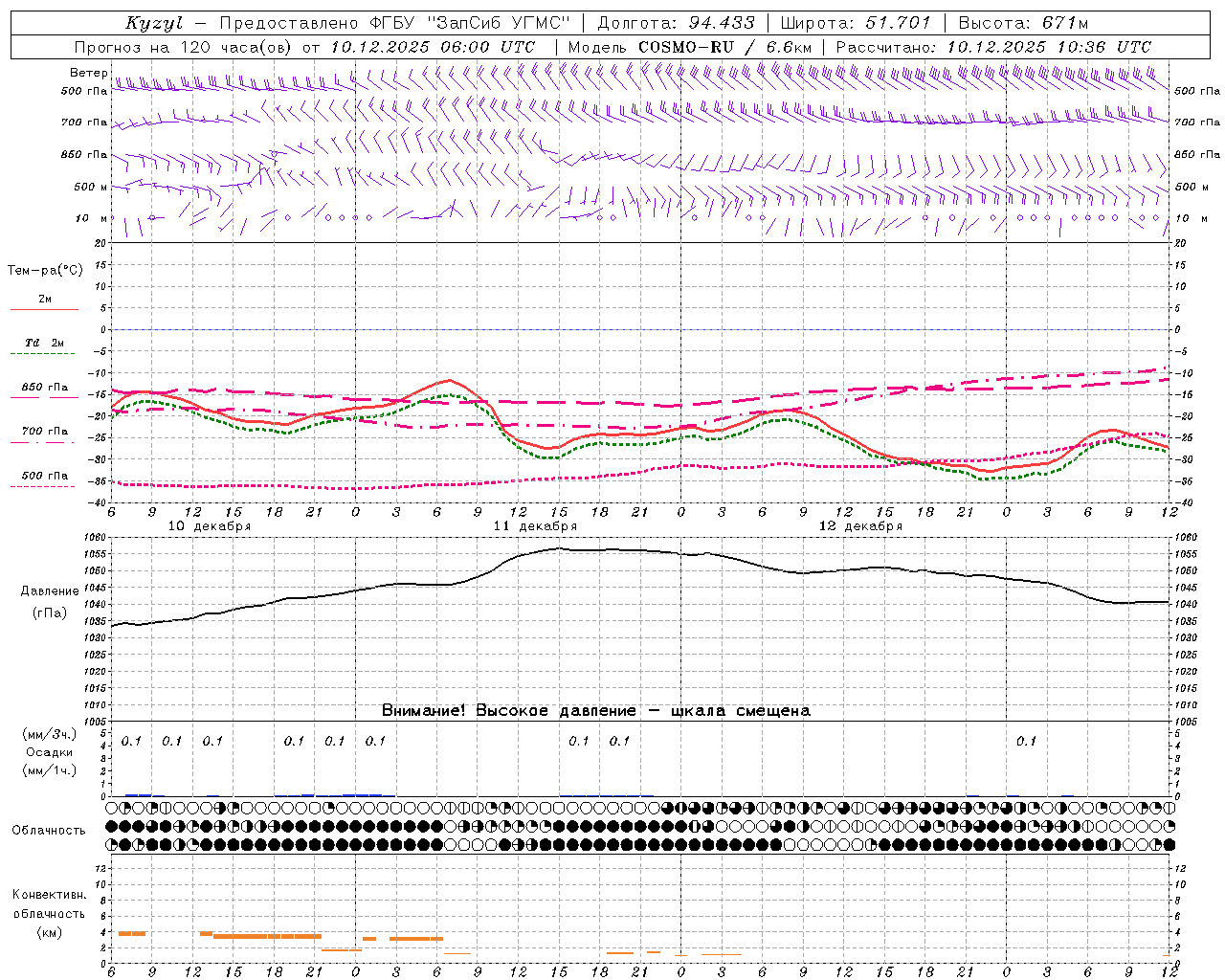
Task: Click the 500 гПа temperature legend label
Action: coord(45,476)
